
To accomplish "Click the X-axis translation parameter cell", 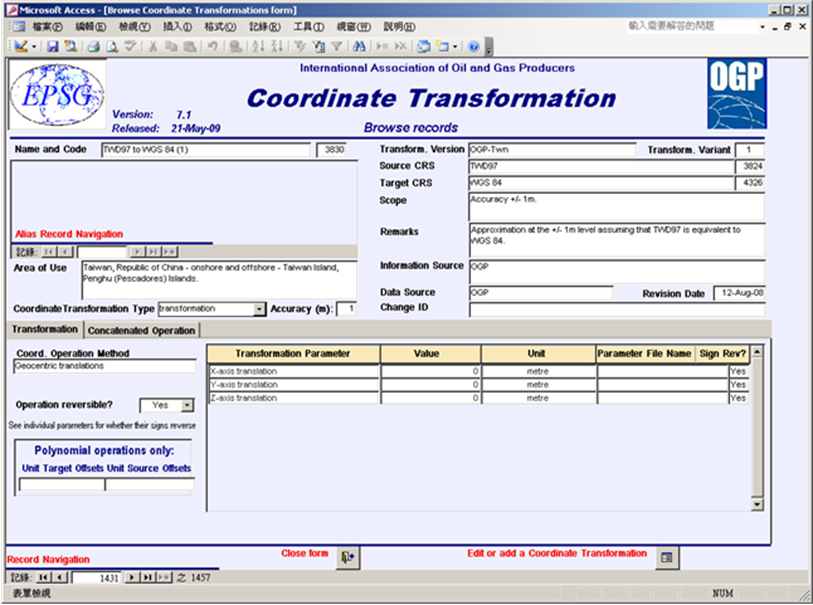I will 294,371.
